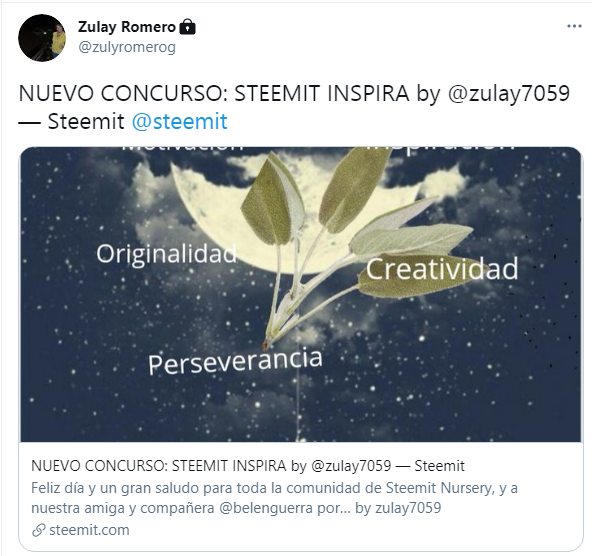Screen dimensions: 592x556
Task: Click the card description starting Feliz día
Action: [274, 498]
